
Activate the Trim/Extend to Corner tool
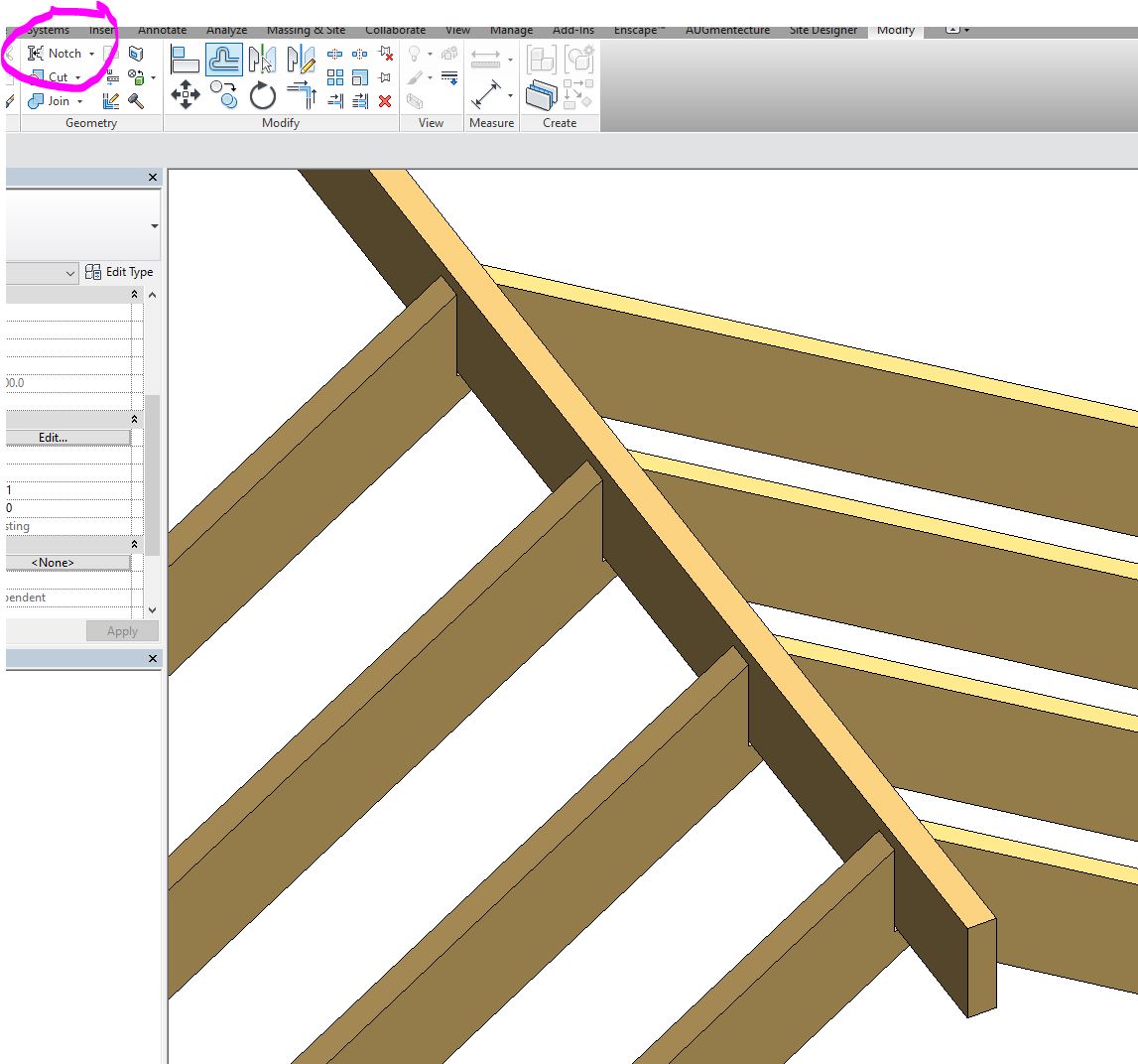(302, 97)
